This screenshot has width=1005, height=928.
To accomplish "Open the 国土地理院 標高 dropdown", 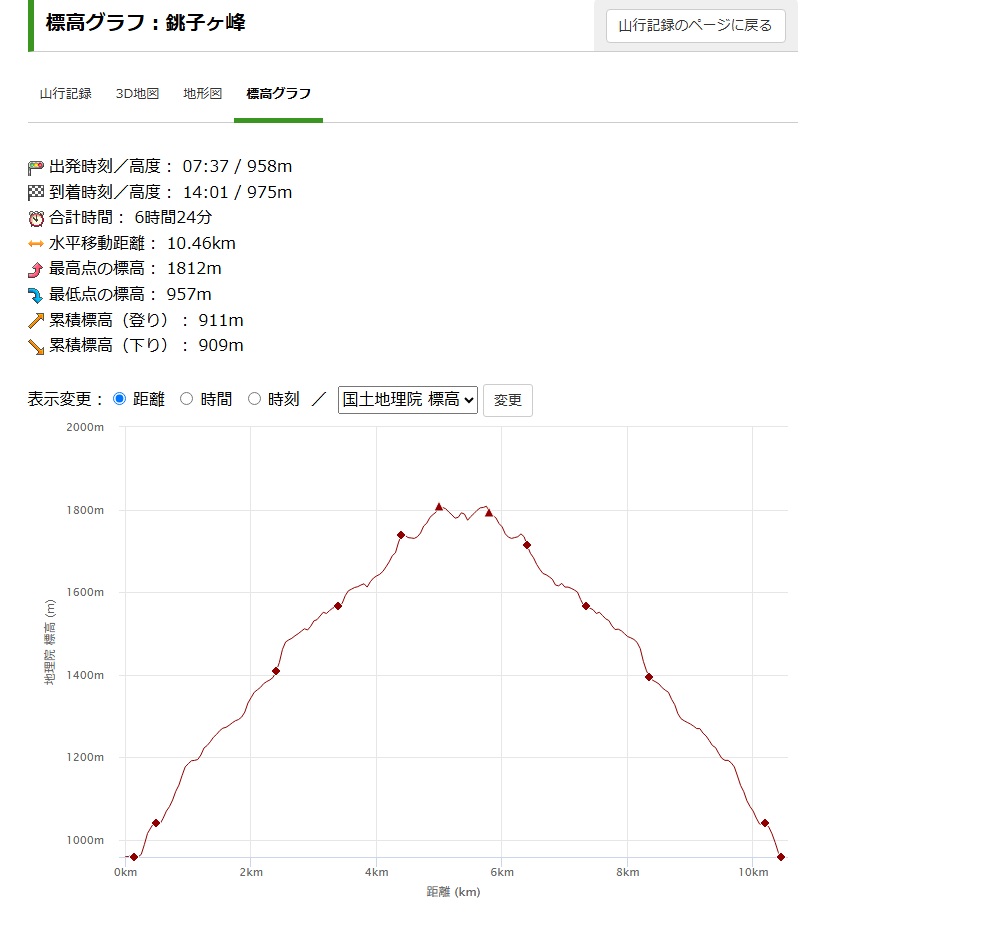I will click(x=408, y=399).
